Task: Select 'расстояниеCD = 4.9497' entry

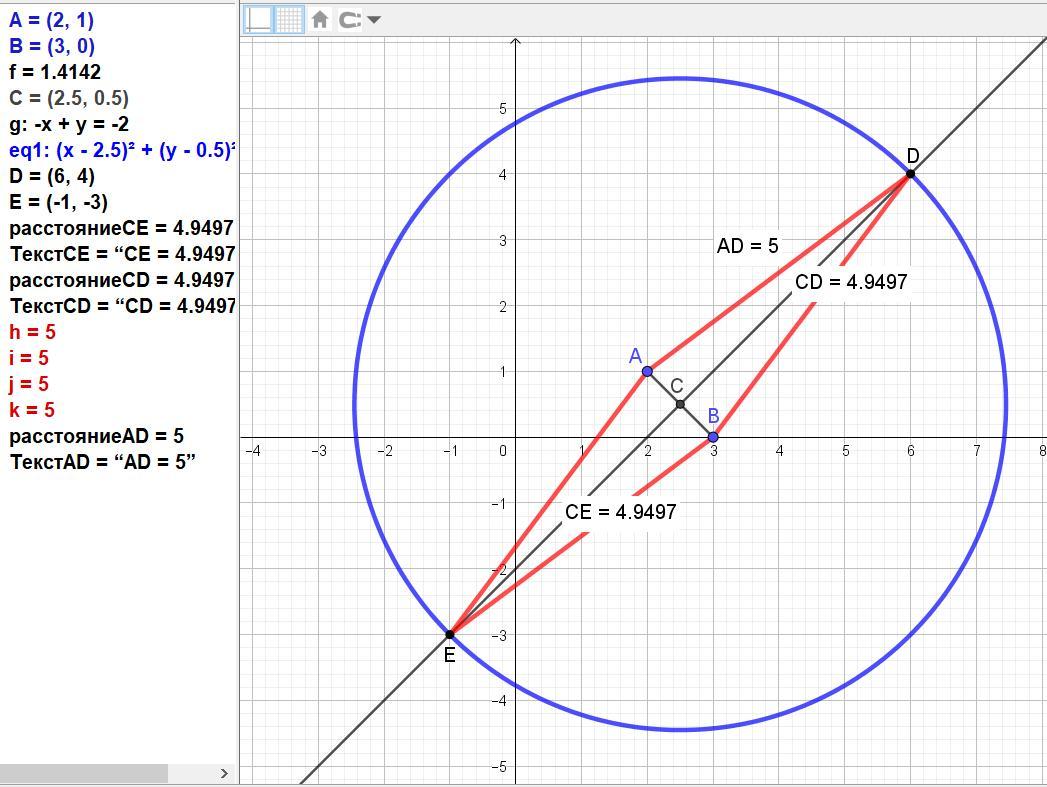Action: point(122,280)
